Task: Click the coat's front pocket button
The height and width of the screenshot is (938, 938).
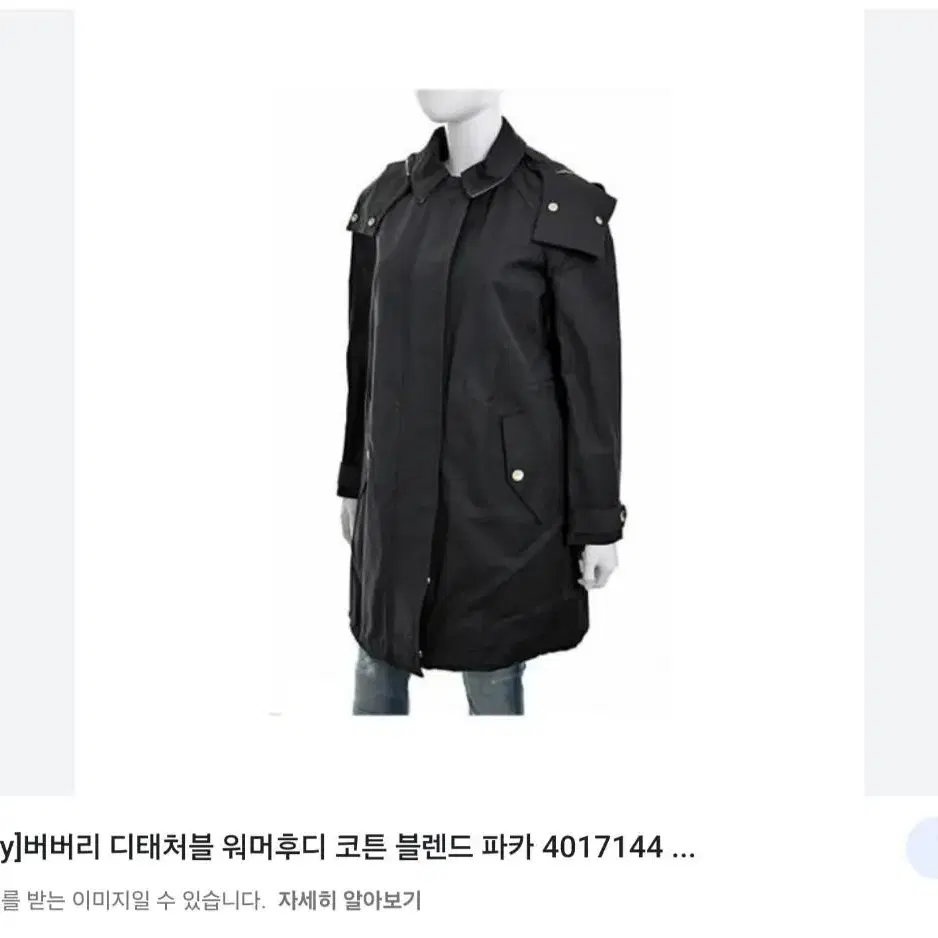Action: 518,476
